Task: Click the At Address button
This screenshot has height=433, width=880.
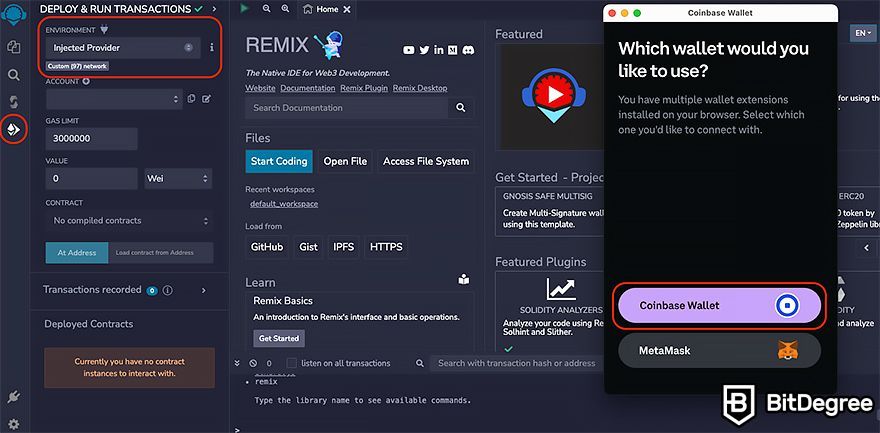Action: point(77,253)
